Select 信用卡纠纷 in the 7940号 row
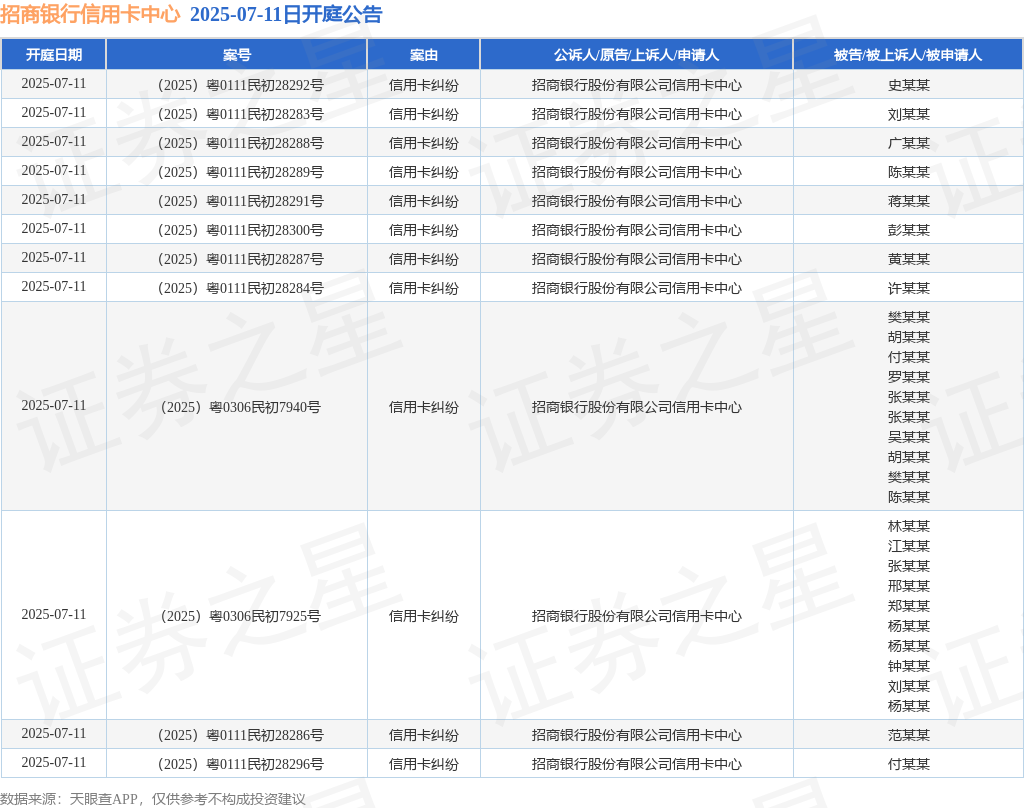Viewport: 1024px width, 808px height. click(424, 407)
